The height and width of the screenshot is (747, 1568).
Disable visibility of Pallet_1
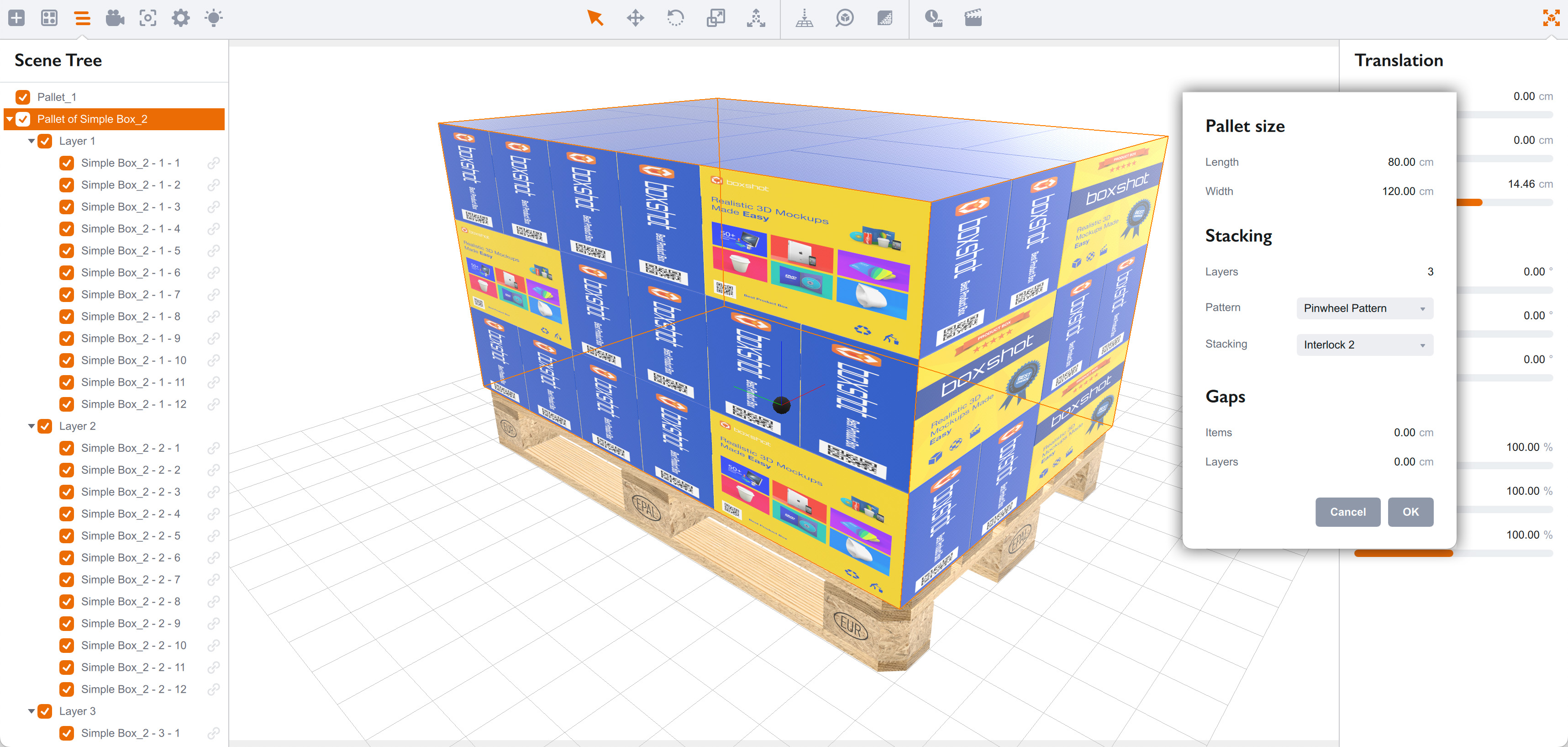point(23,96)
